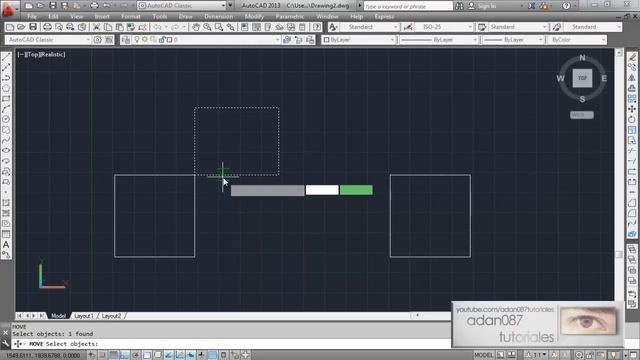This screenshot has width=640, height=360.
Task: Toggle Infer Constraints in status bar
Action: click(91, 355)
